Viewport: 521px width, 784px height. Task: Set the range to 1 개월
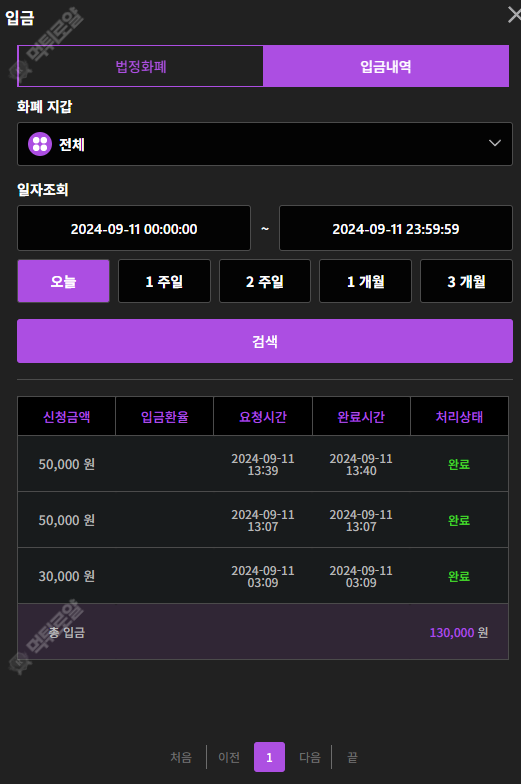tap(366, 281)
